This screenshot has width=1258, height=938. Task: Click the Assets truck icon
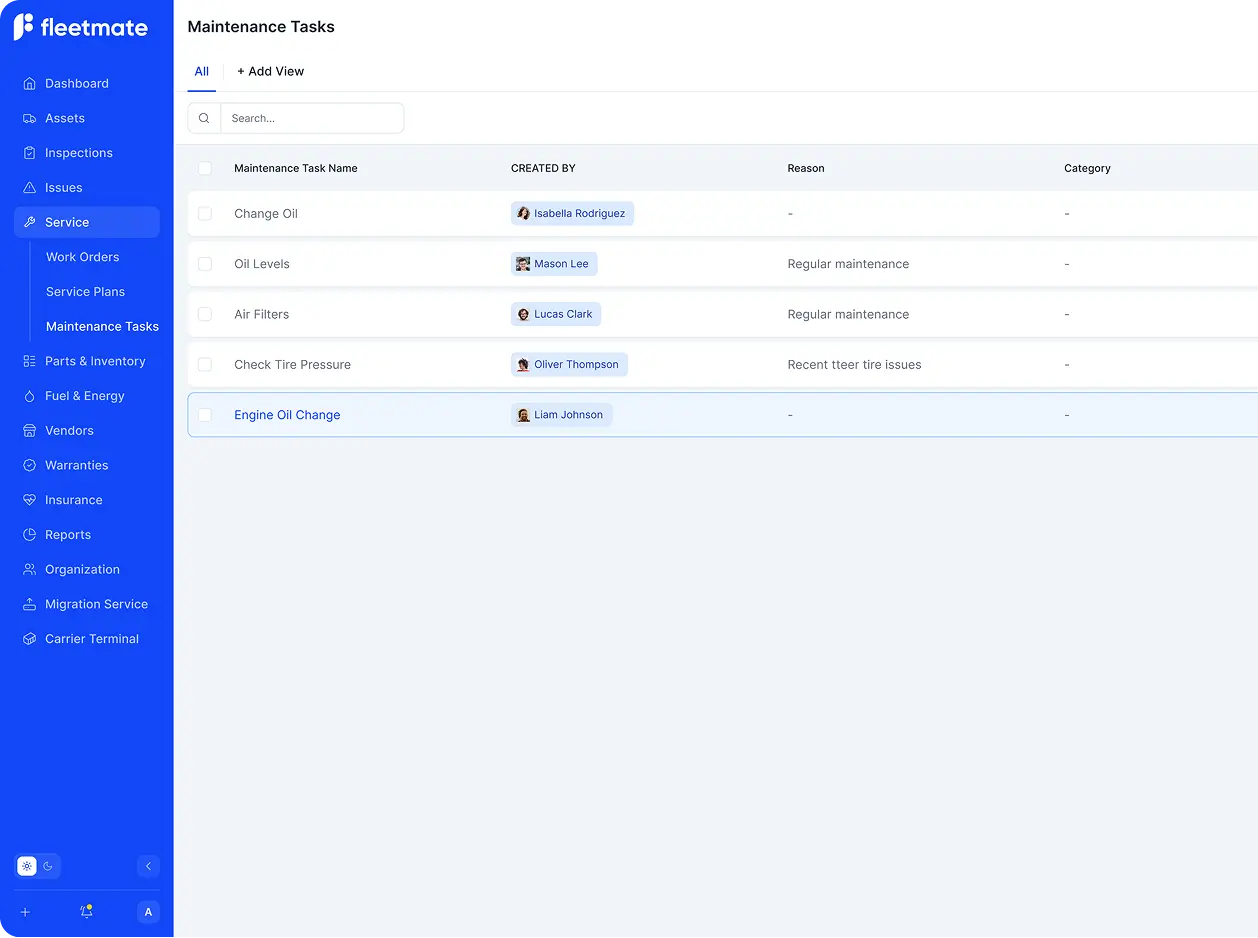pyautogui.click(x=30, y=118)
